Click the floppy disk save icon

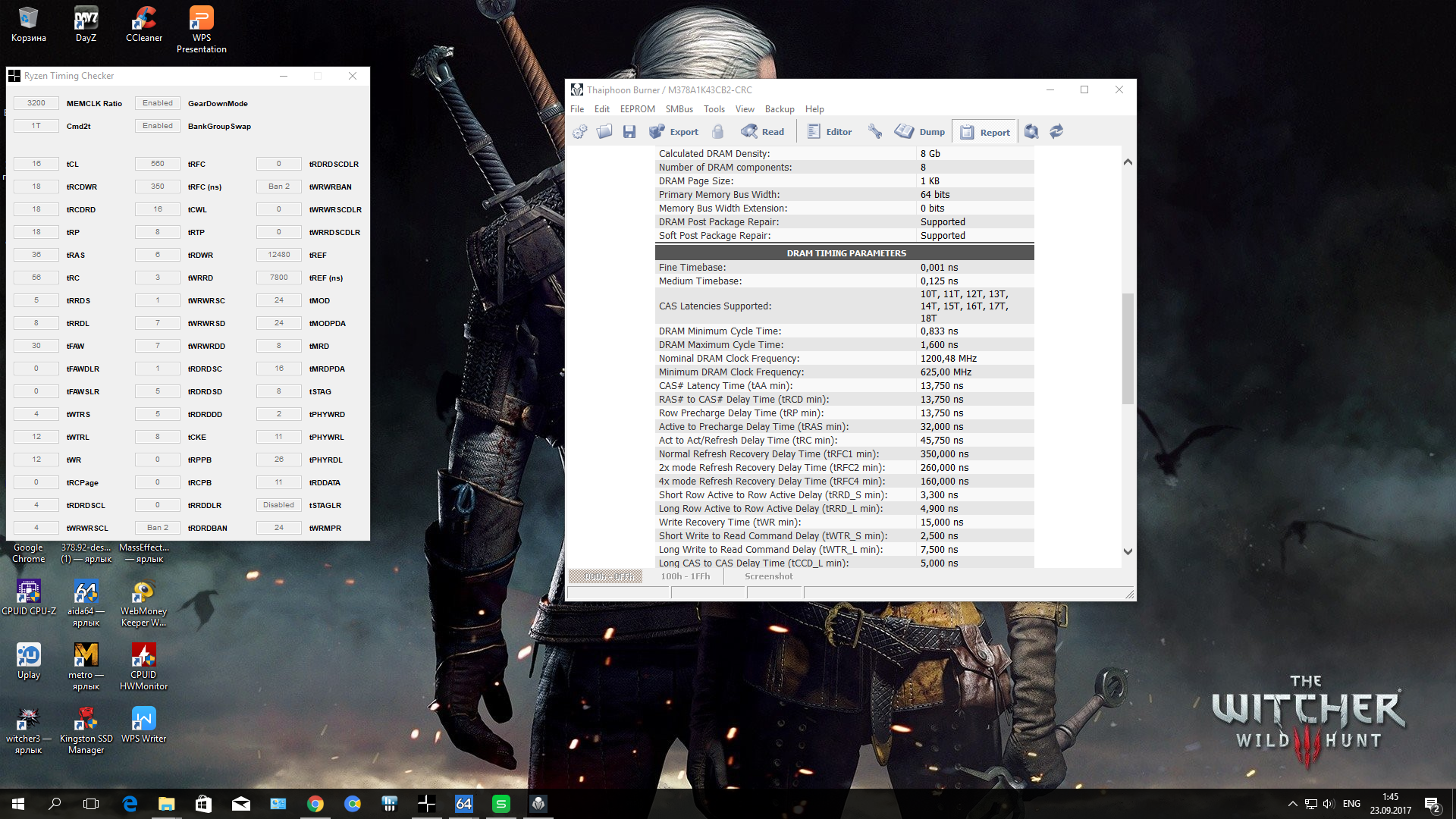click(629, 132)
